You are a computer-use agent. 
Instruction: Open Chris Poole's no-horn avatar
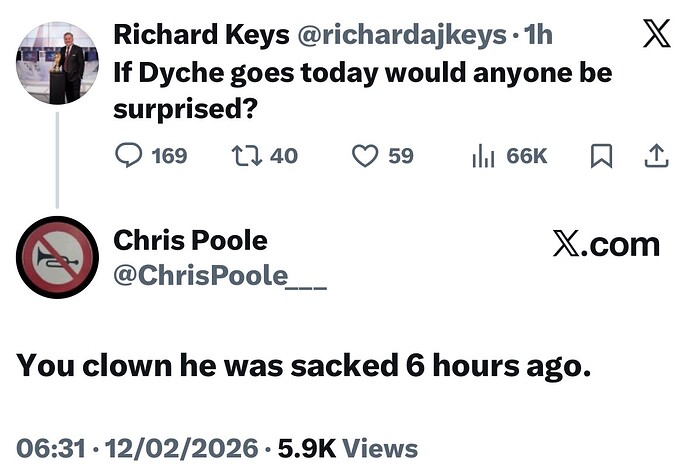(57, 257)
